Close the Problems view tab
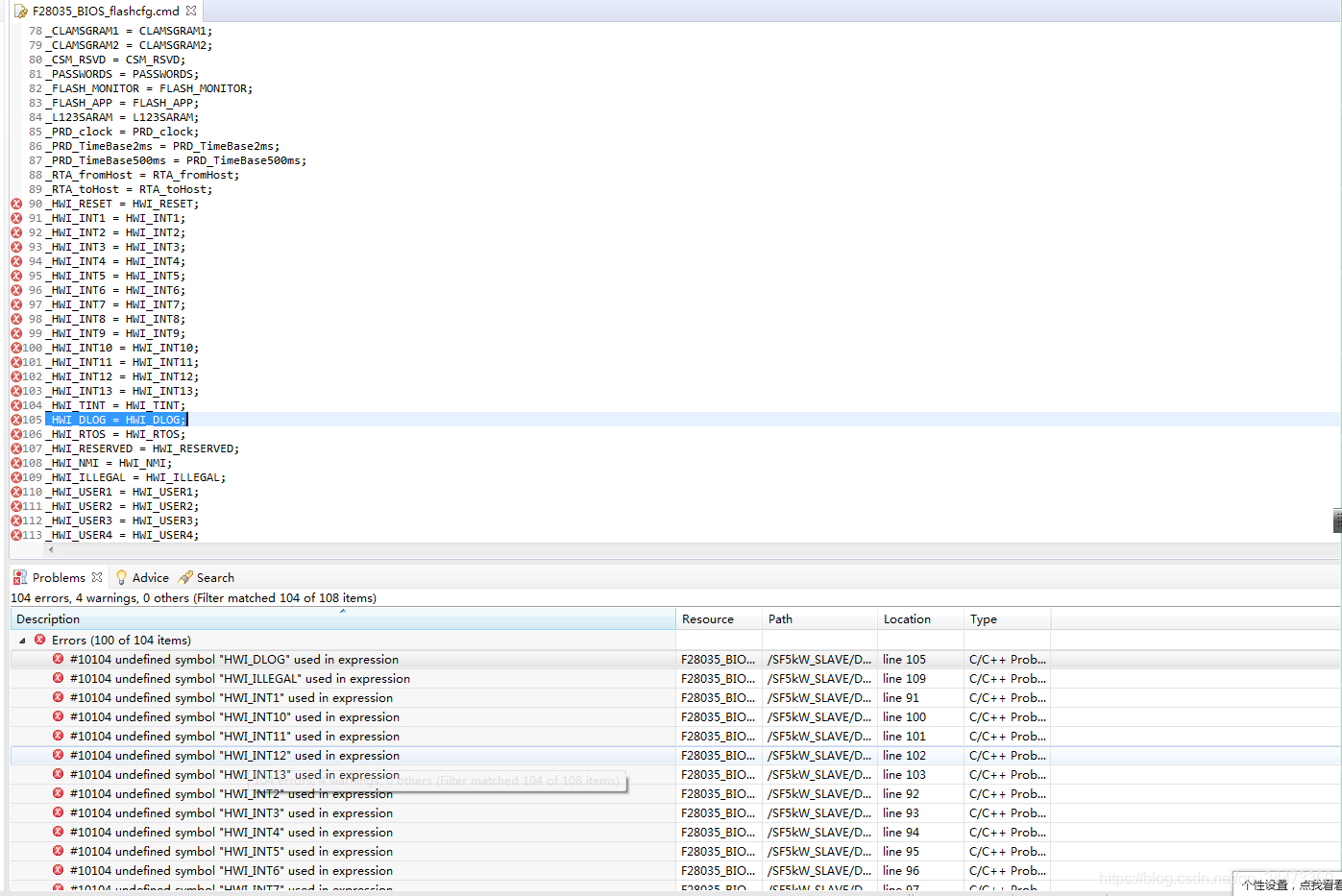 pyautogui.click(x=97, y=577)
